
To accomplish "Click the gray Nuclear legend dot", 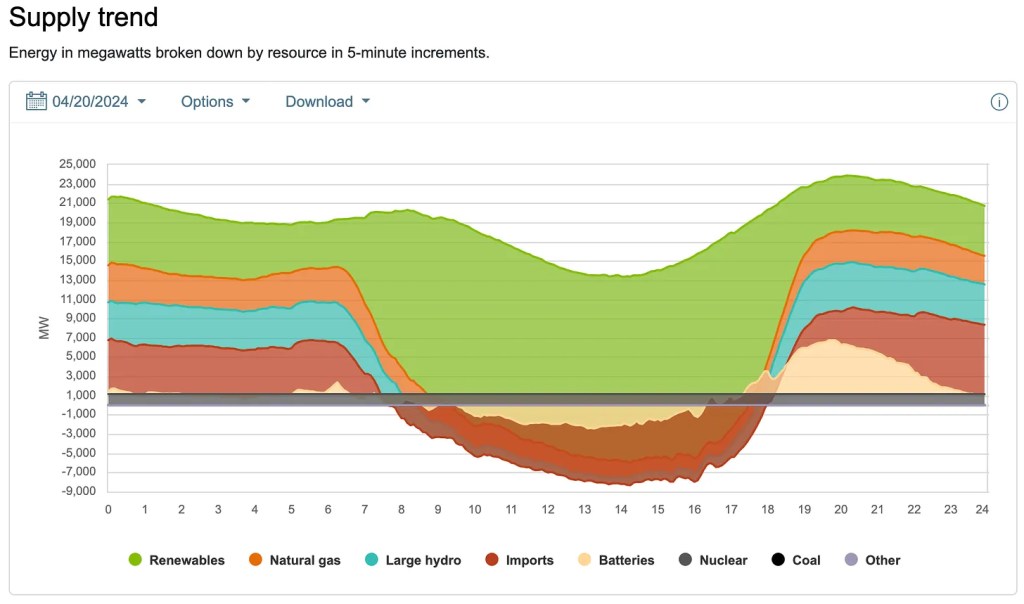I will [685, 560].
